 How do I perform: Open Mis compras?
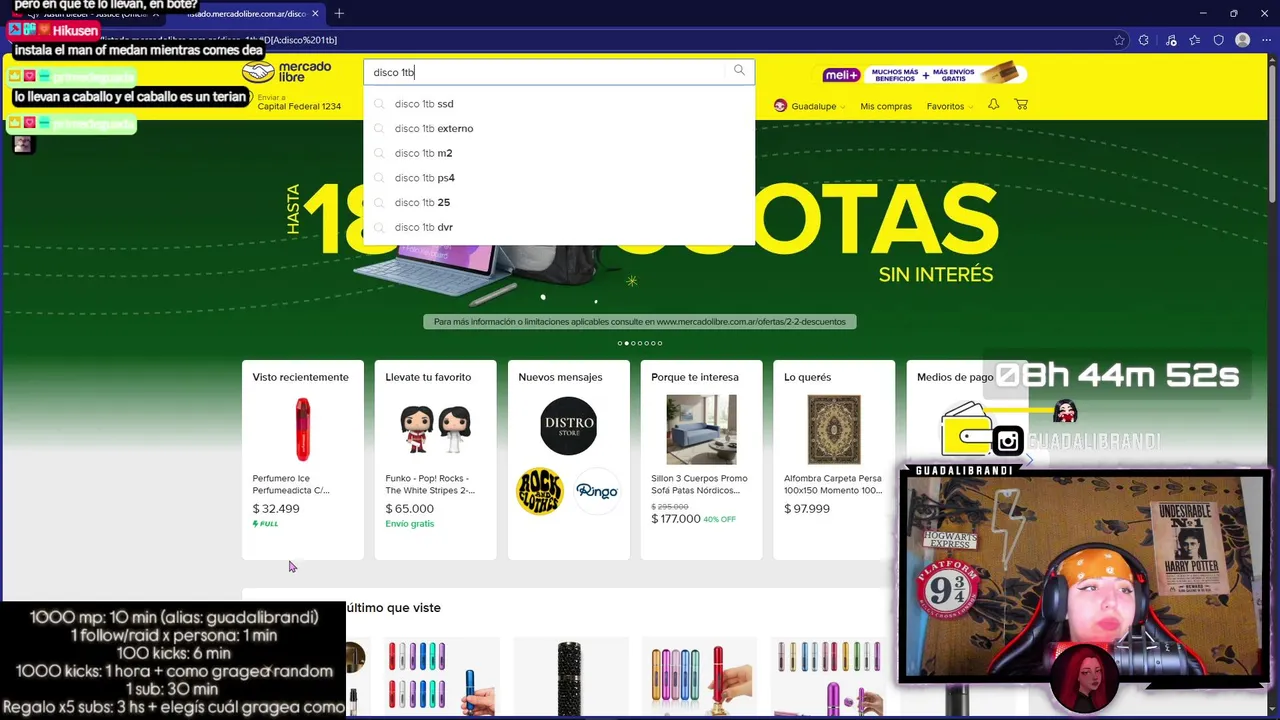pyautogui.click(x=886, y=106)
